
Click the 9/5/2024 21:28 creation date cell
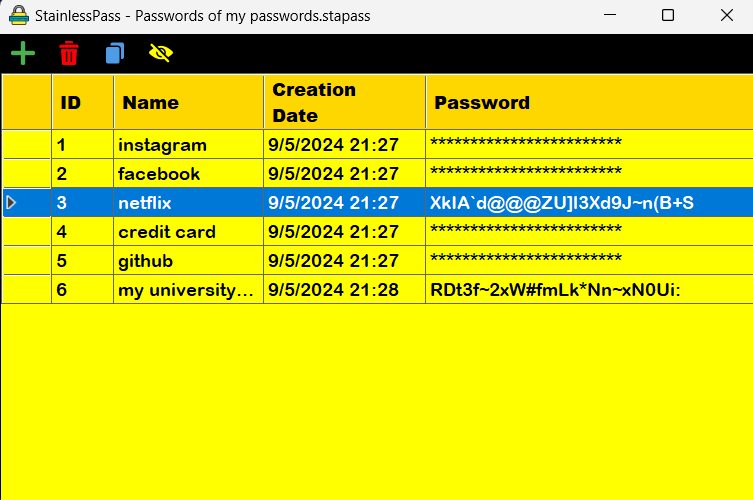(x=344, y=290)
